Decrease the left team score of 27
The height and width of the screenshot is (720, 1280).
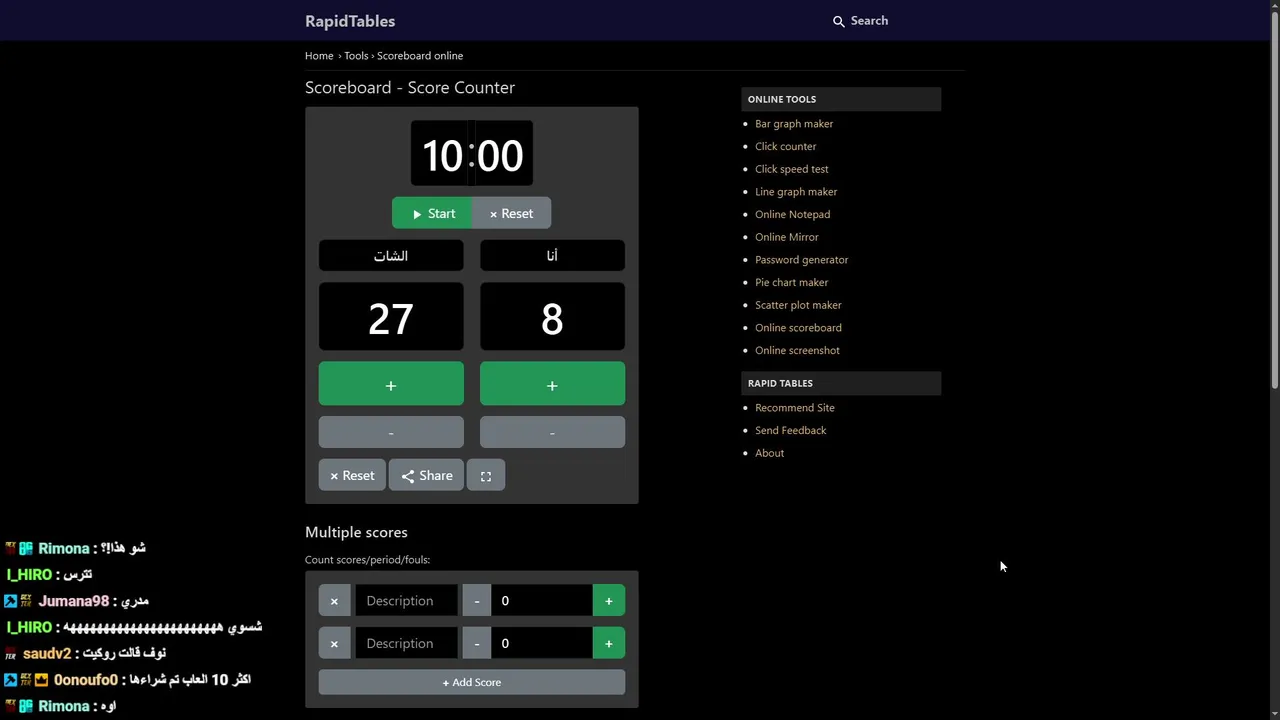(391, 432)
